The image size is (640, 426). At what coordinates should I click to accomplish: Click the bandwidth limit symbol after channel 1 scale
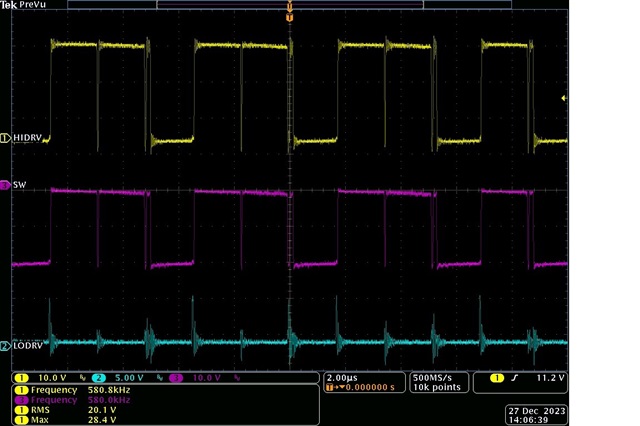(83, 378)
